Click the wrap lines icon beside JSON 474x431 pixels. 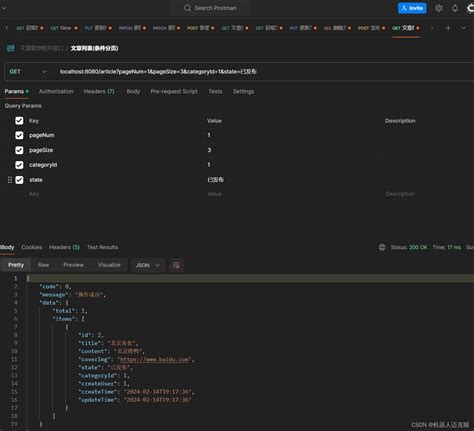(x=176, y=265)
